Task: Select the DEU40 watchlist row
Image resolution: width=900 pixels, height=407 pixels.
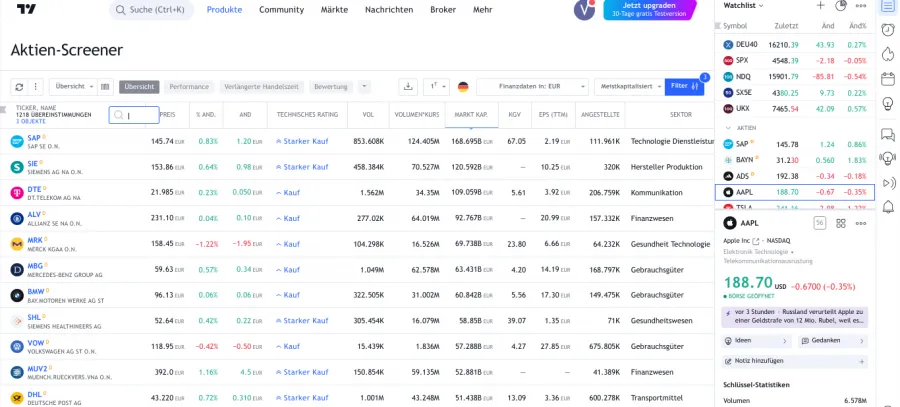Action: (795, 45)
